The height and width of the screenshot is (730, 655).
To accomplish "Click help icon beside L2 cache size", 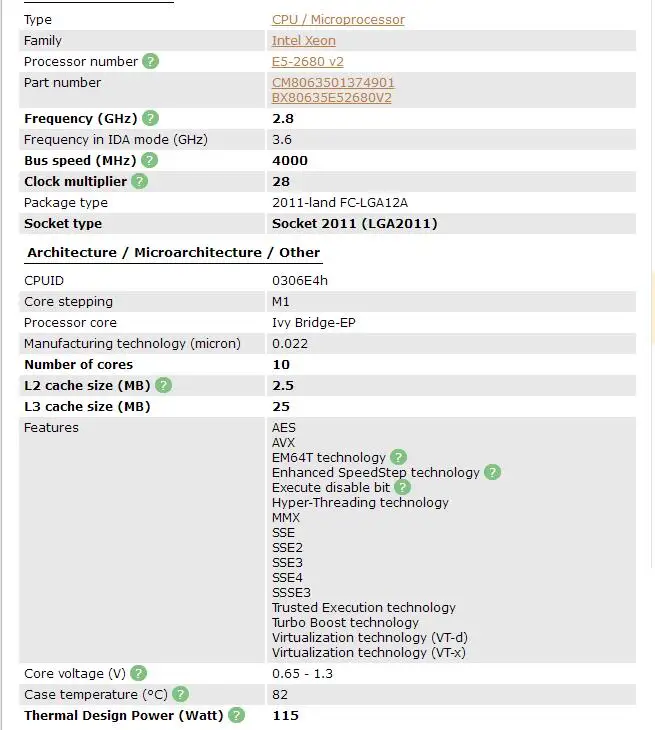I will 163,385.
